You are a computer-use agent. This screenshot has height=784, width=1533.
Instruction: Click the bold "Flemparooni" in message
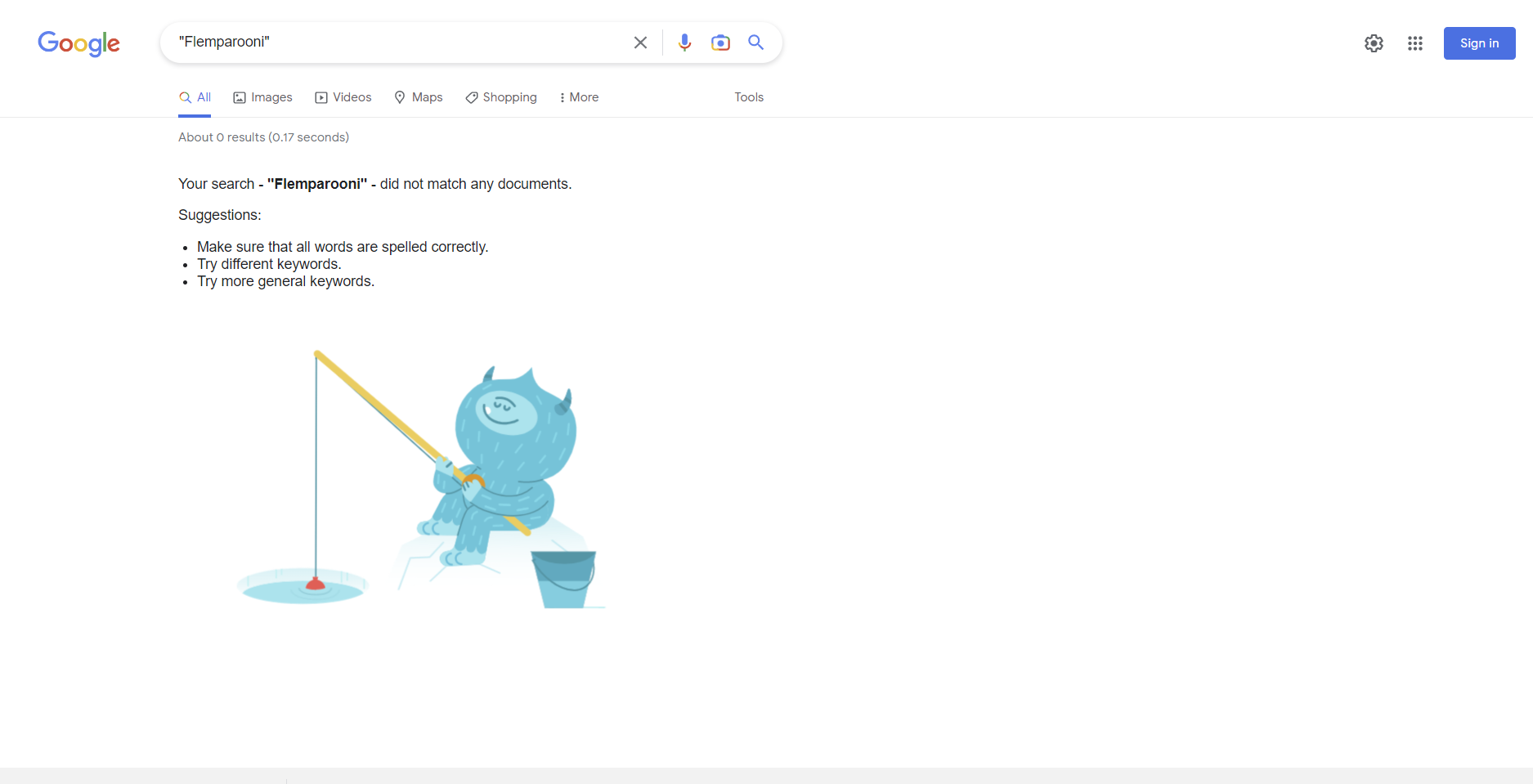click(317, 184)
